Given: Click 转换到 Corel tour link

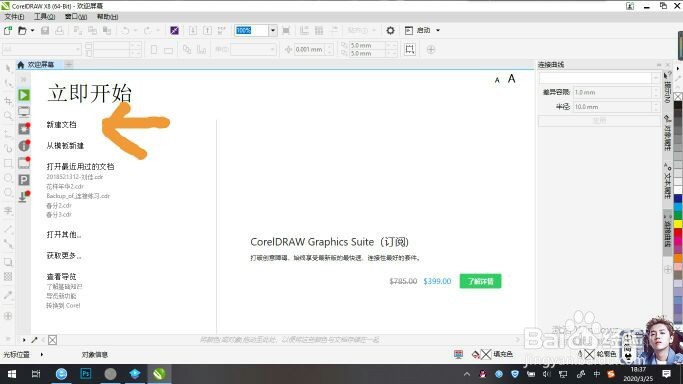Looking at the screenshot, I should [x=63, y=306].
